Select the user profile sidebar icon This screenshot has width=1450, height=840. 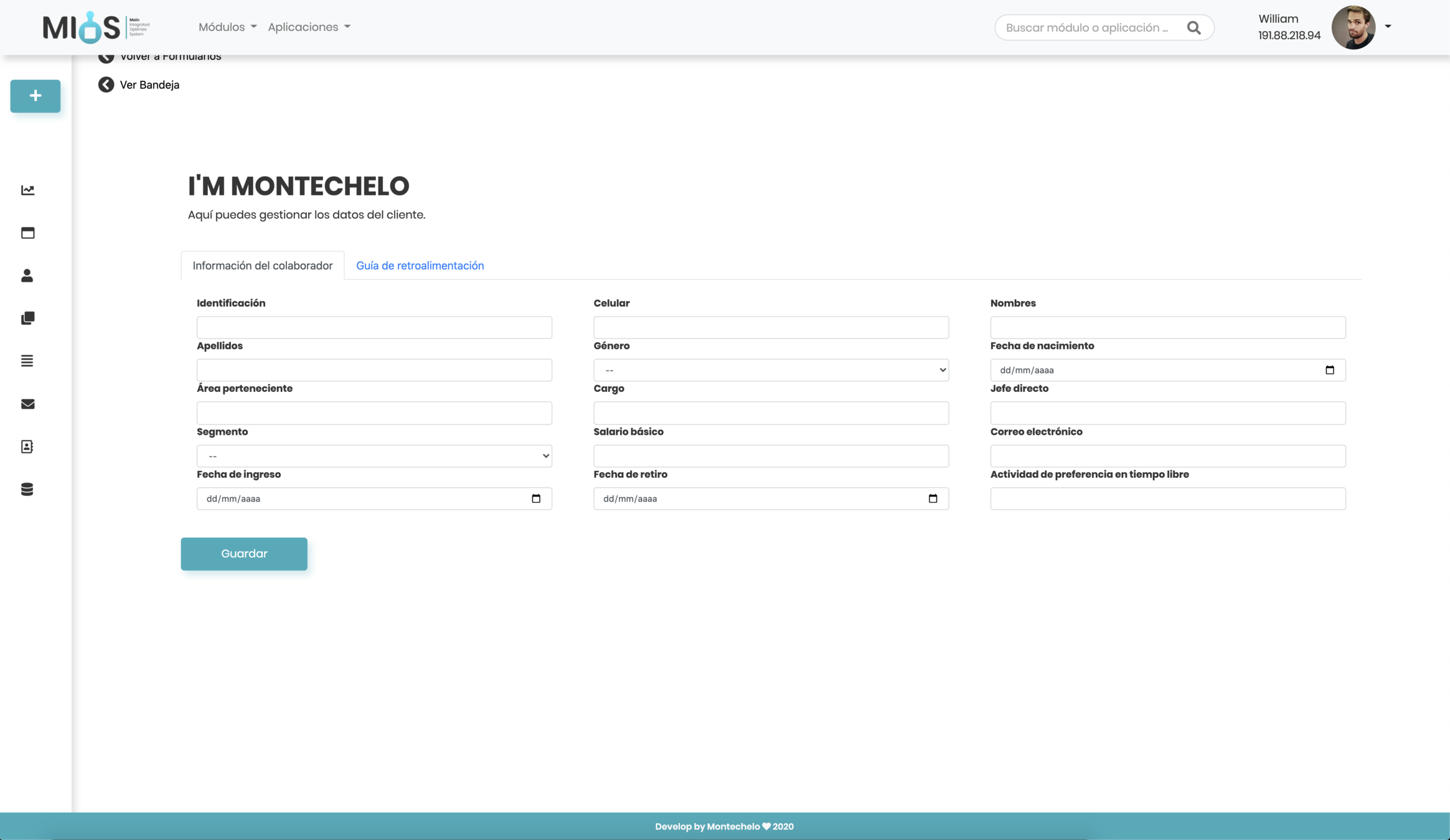[27, 276]
